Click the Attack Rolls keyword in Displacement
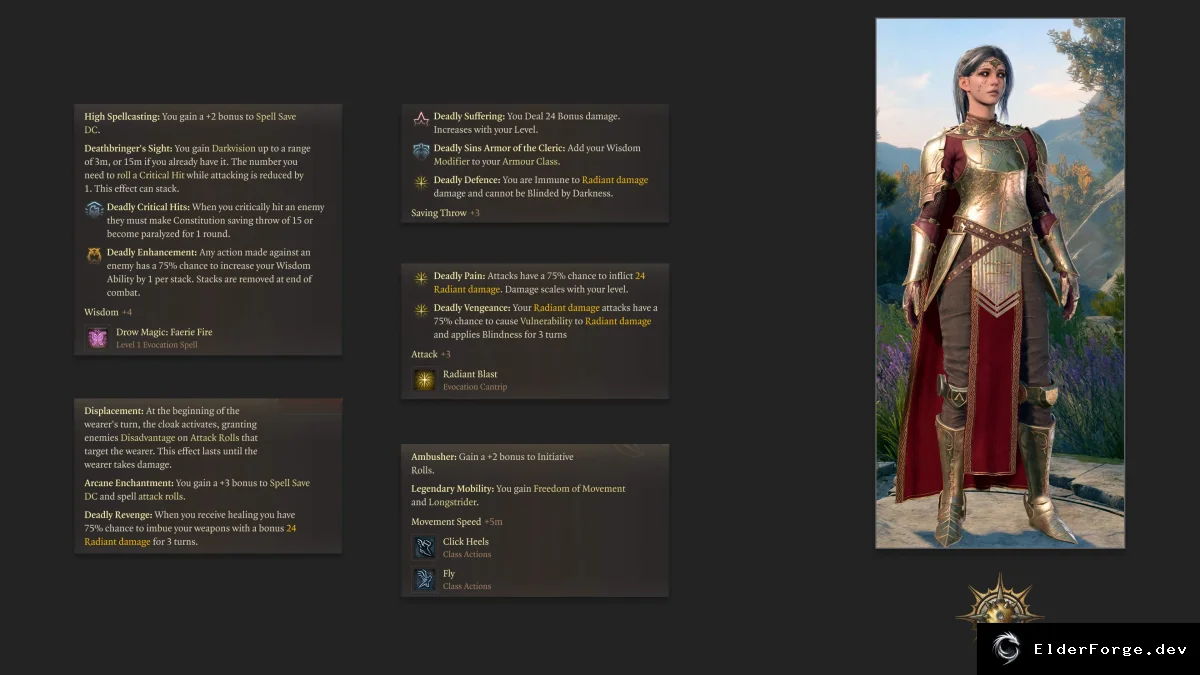Viewport: 1200px width, 675px height. (216, 437)
